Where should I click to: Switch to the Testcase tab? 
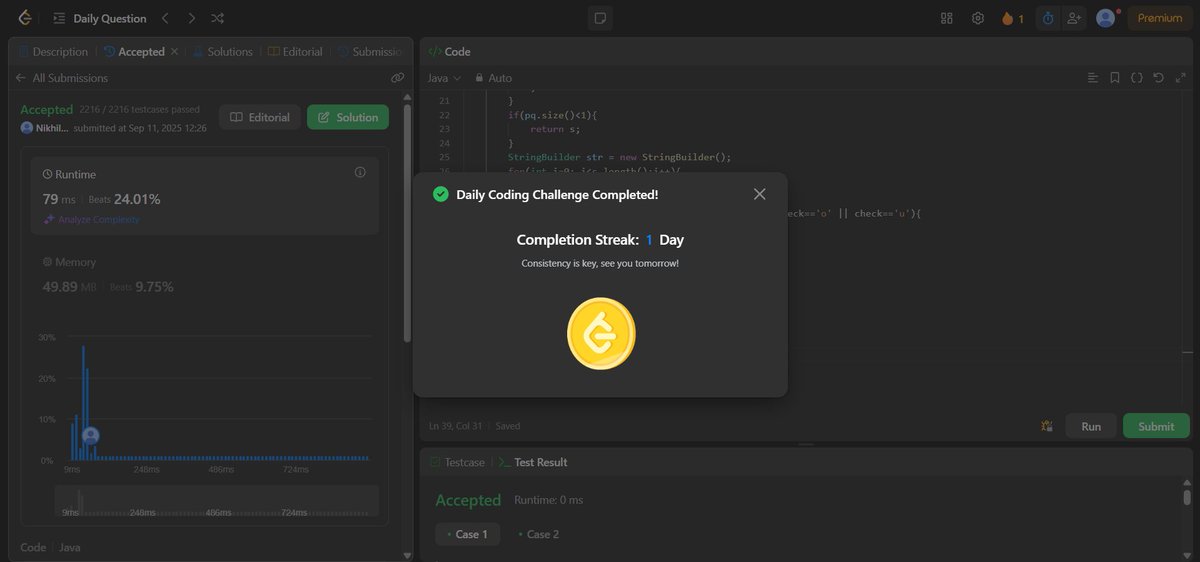tap(457, 462)
